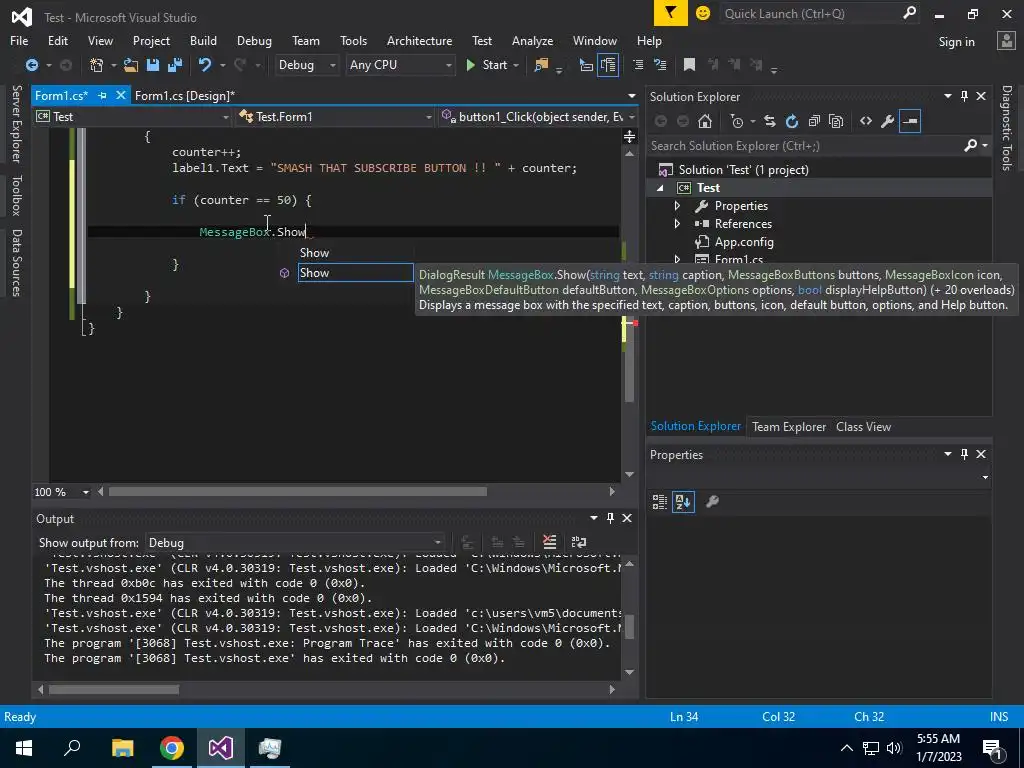Select App.config in Solution Explorer
Viewport: 1024px width, 768px height.
(x=744, y=242)
